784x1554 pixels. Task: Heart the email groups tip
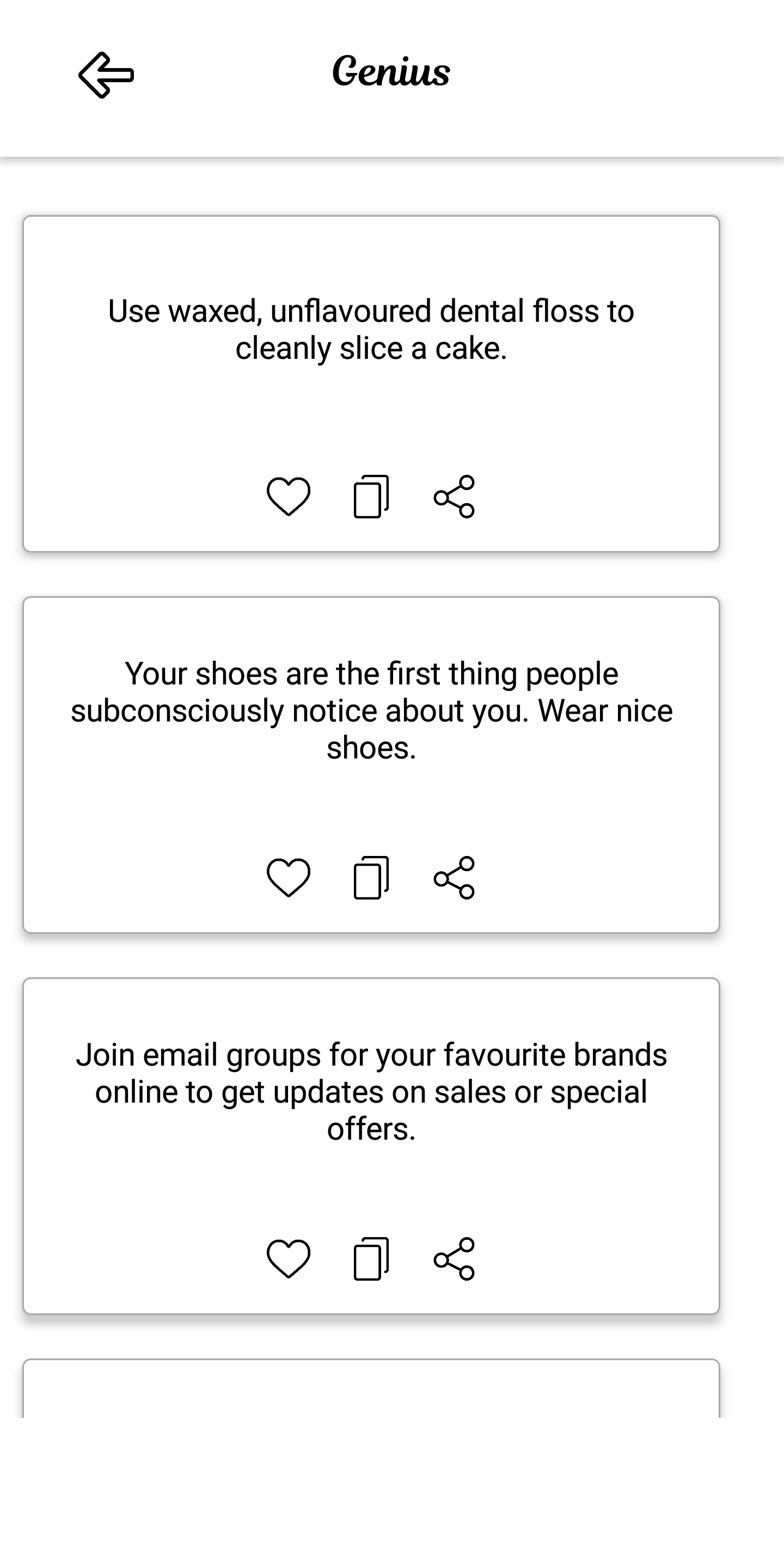coord(288,1259)
